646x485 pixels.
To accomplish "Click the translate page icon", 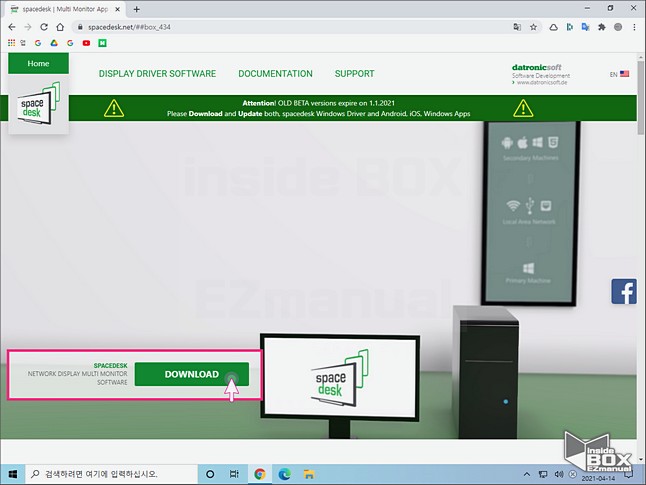I will click(x=517, y=27).
